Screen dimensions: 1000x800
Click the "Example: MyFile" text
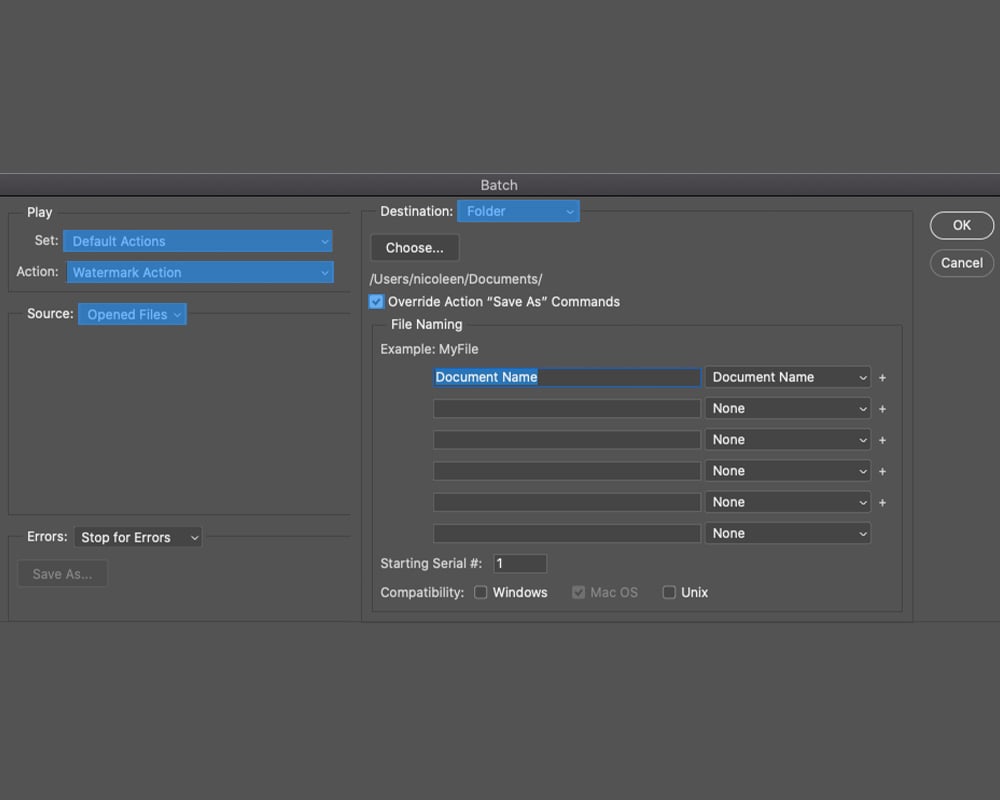(429, 350)
